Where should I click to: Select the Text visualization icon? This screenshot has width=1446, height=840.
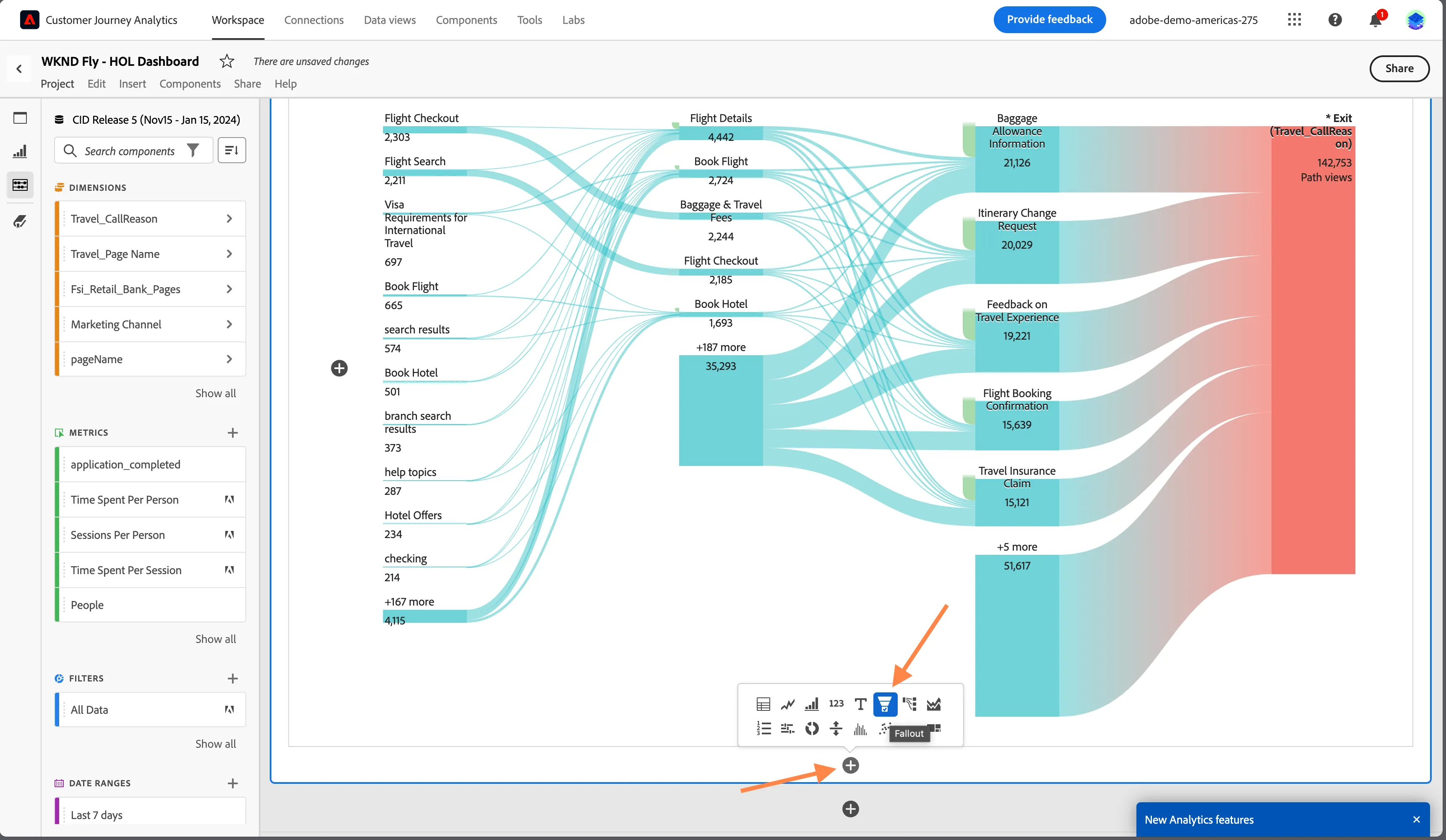(860, 704)
